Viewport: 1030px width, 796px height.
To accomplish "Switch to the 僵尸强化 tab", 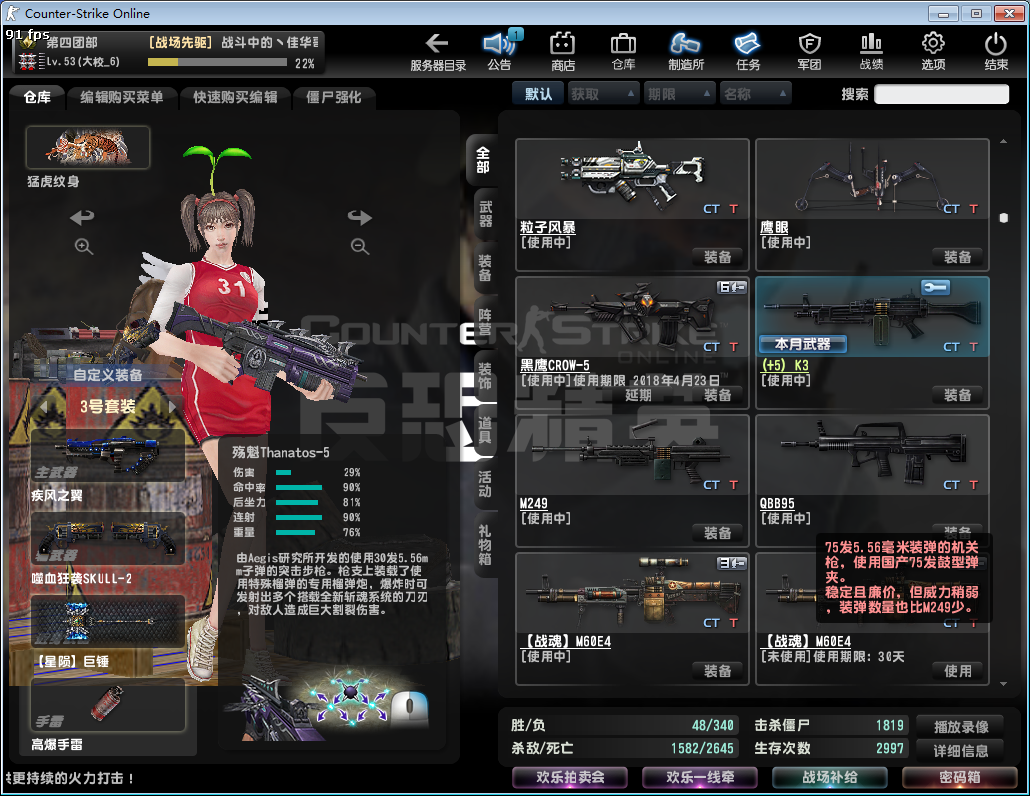I will tap(334, 97).
